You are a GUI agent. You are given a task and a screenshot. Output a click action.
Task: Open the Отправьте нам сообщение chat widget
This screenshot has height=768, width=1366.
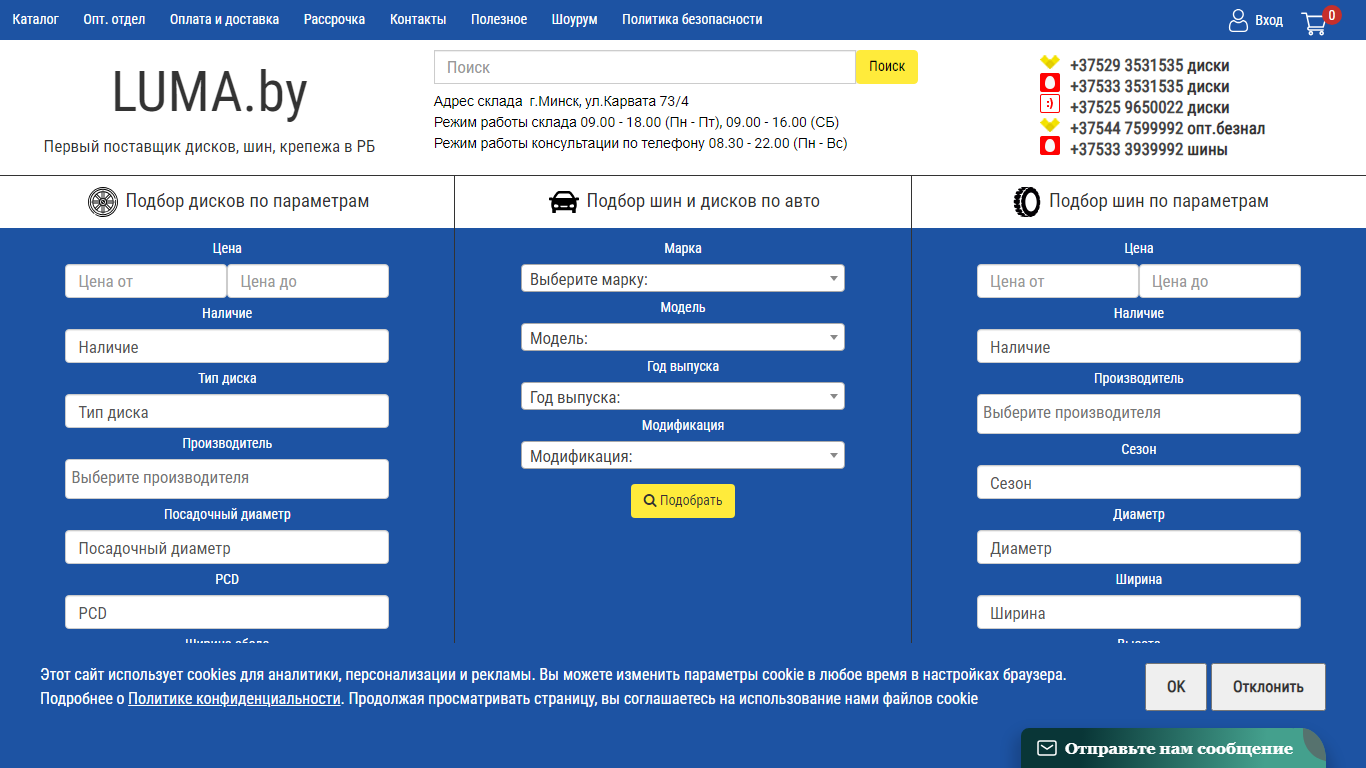point(1173,748)
